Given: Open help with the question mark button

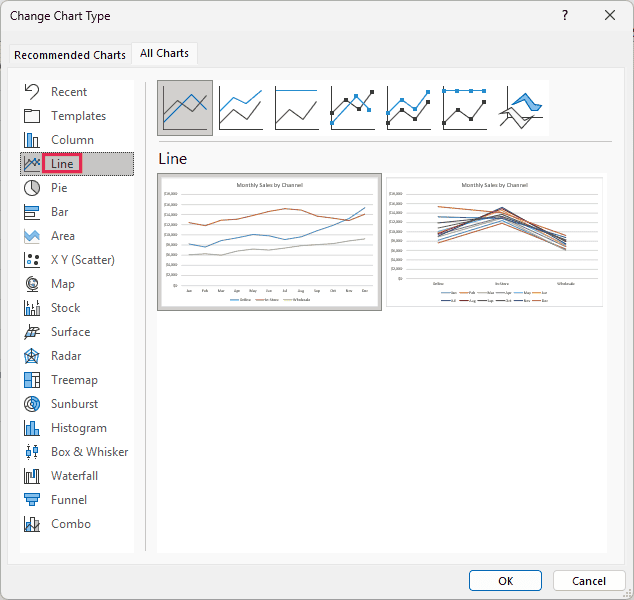Looking at the screenshot, I should click(565, 15).
